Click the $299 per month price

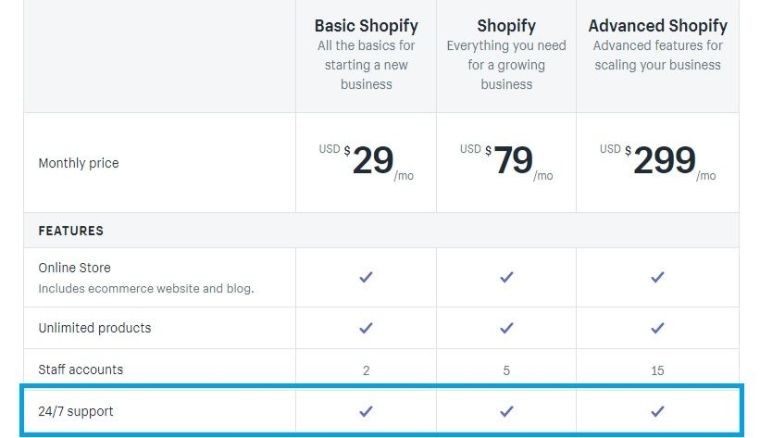(x=664, y=160)
